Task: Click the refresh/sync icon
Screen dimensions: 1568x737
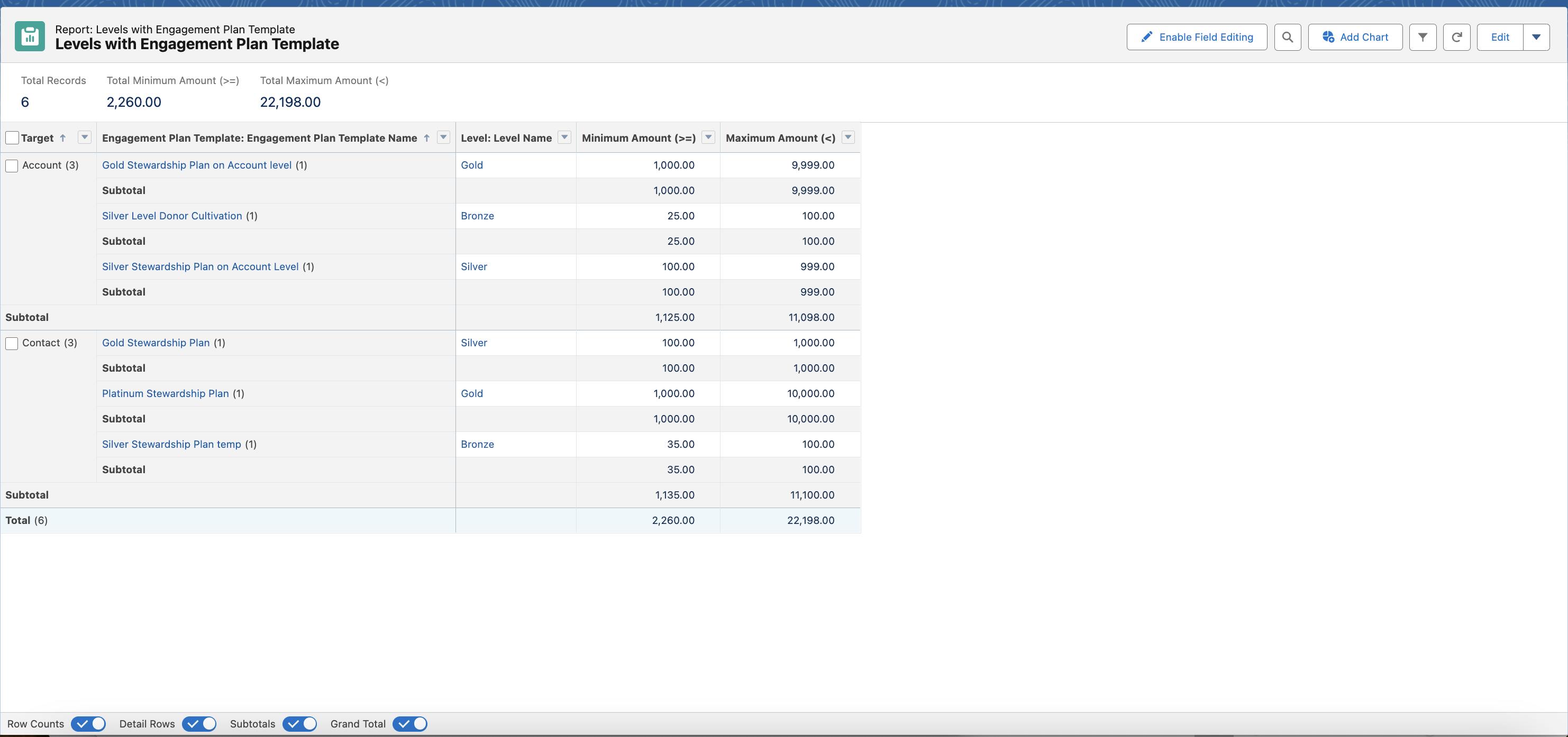Action: click(x=1456, y=37)
